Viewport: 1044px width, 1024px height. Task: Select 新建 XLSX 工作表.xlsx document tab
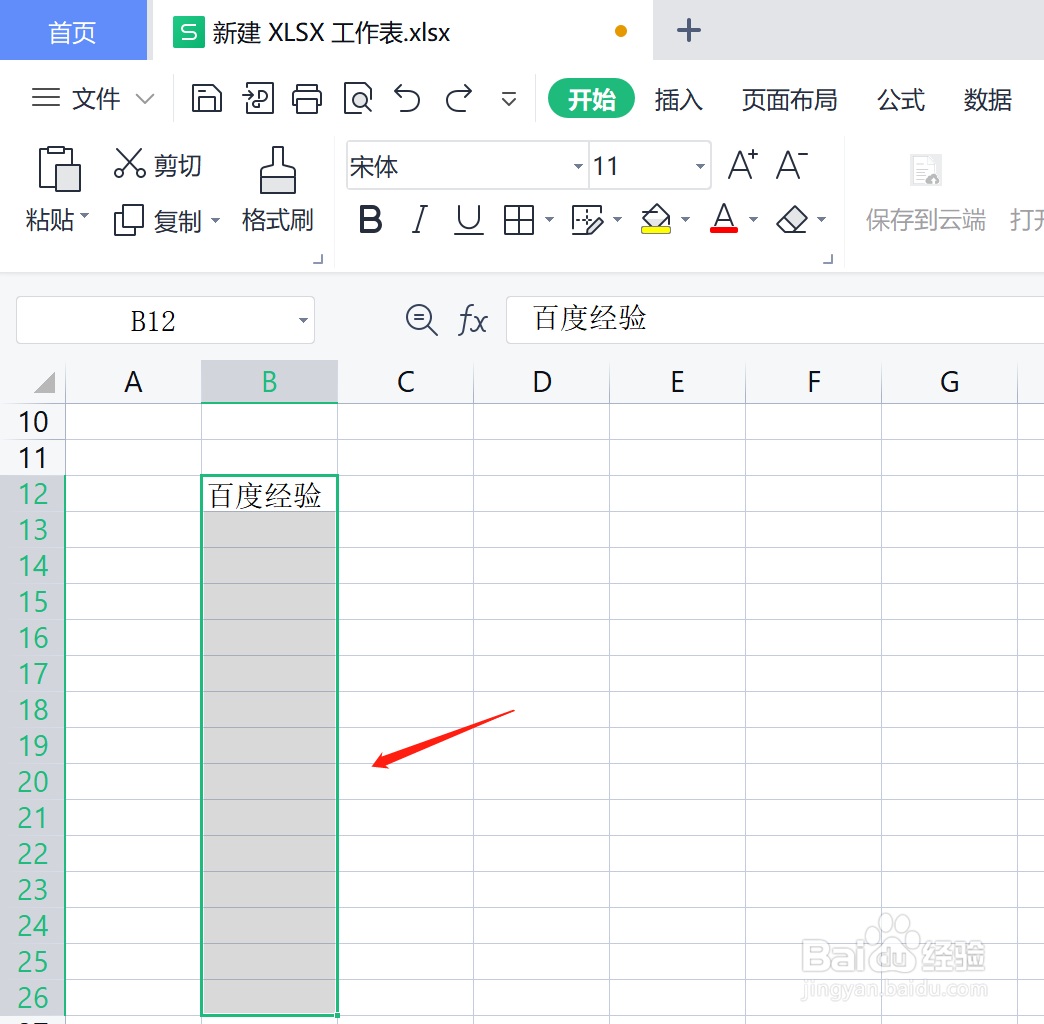[x=403, y=31]
